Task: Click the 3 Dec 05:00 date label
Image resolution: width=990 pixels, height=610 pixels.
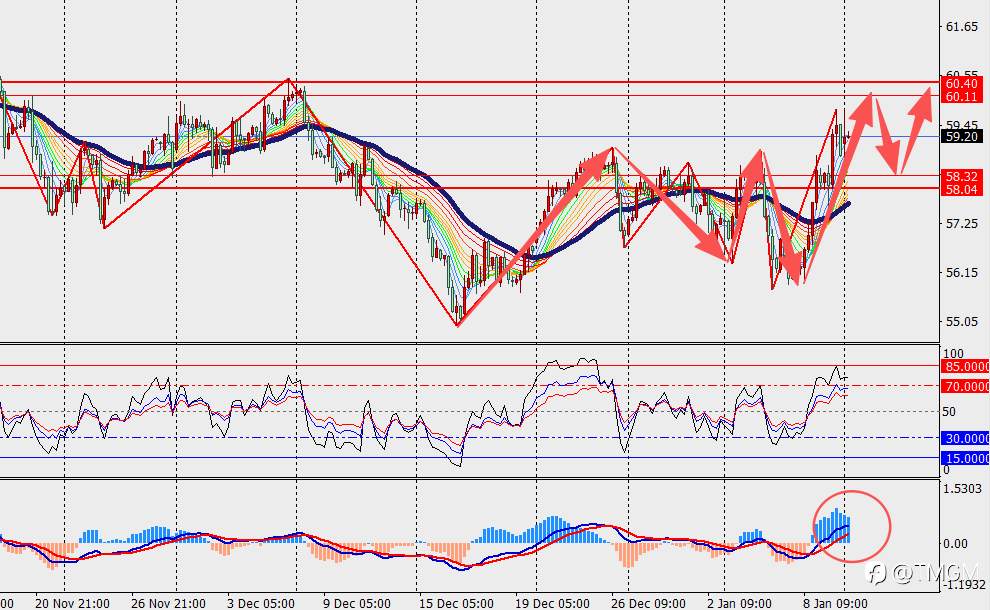Action: [261, 603]
